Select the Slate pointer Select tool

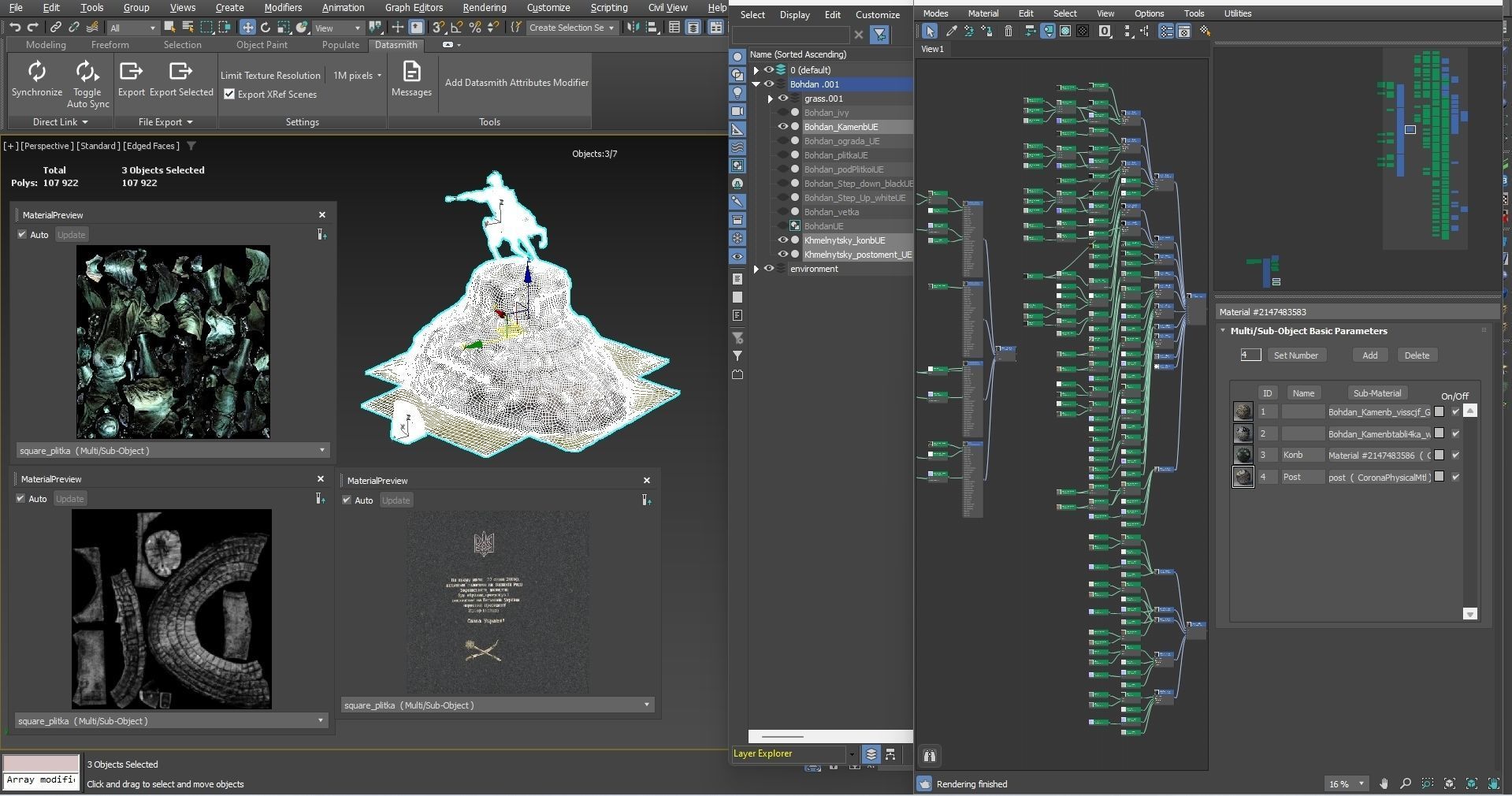(930, 32)
